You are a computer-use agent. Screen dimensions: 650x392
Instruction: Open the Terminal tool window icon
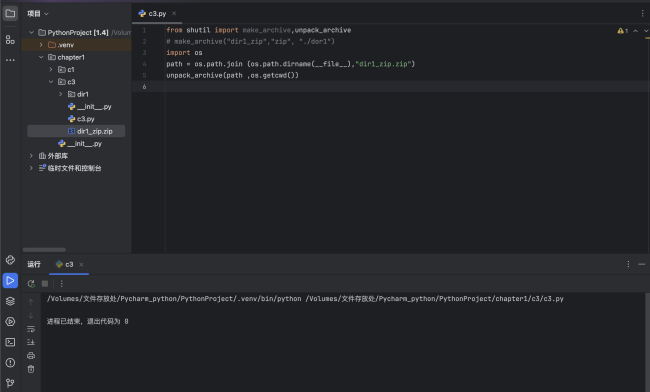click(10, 342)
